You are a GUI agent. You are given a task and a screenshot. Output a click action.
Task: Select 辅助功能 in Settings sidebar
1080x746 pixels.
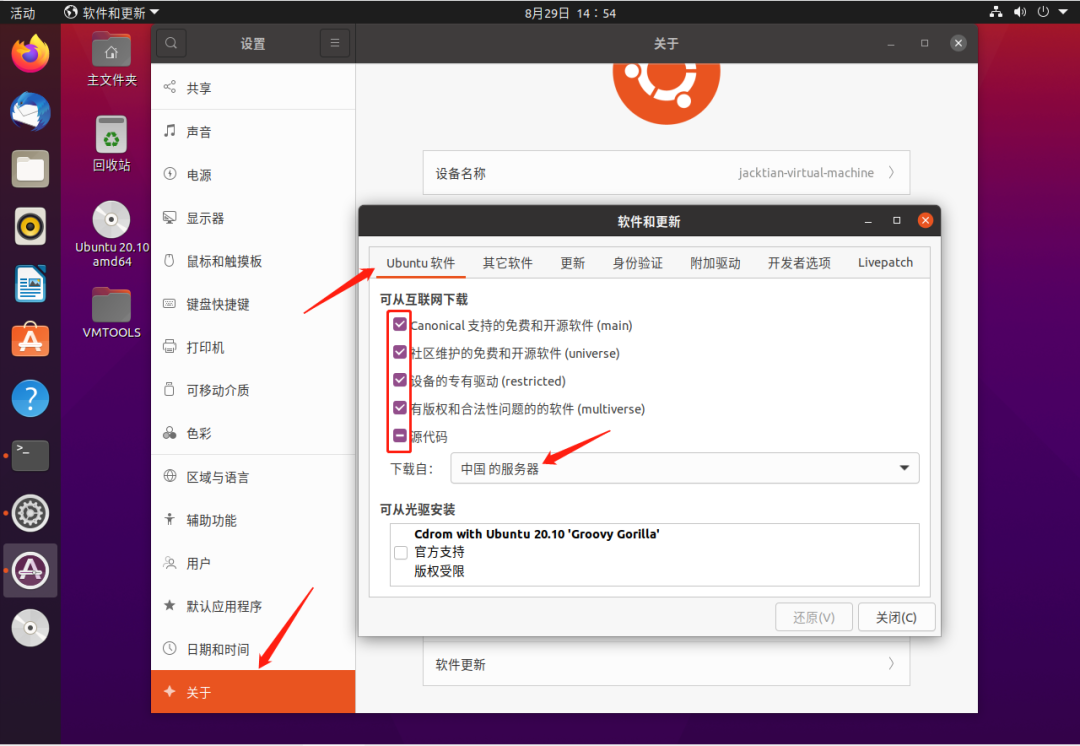tap(253, 520)
